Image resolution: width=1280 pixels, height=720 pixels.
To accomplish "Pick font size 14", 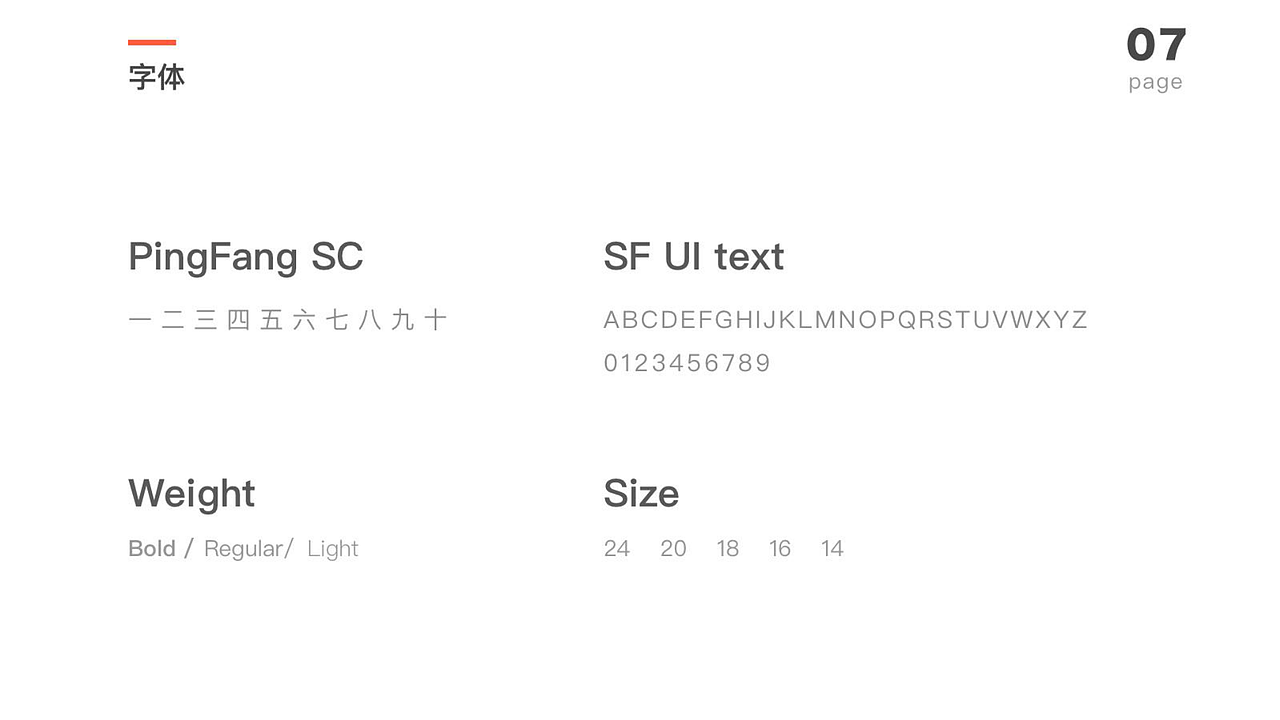I will [832, 549].
